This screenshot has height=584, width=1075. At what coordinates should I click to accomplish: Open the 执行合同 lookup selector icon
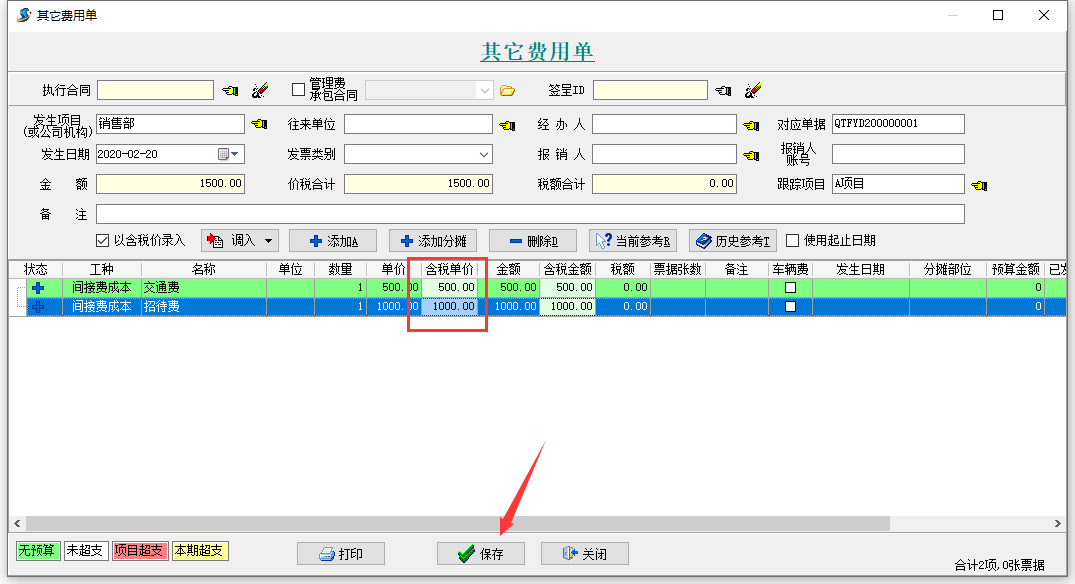pos(228,89)
